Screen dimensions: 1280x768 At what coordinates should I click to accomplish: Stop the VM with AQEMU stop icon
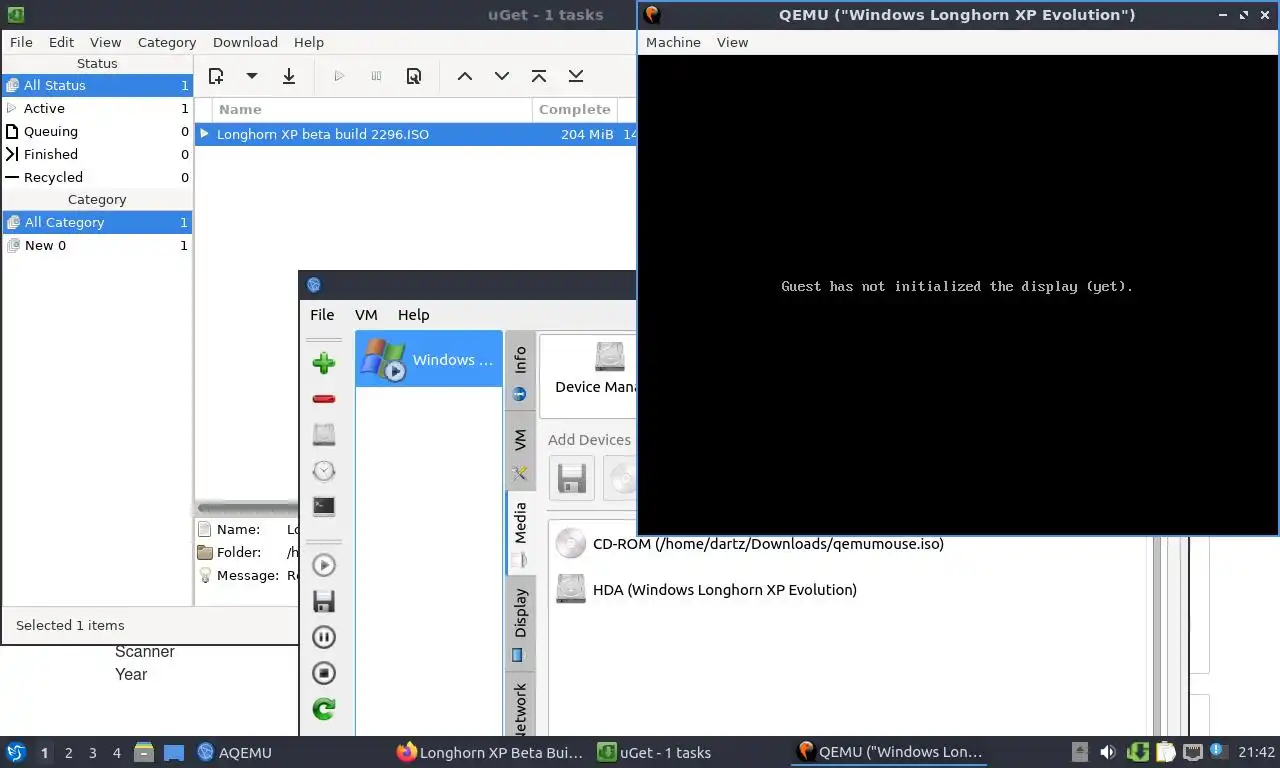click(323, 673)
